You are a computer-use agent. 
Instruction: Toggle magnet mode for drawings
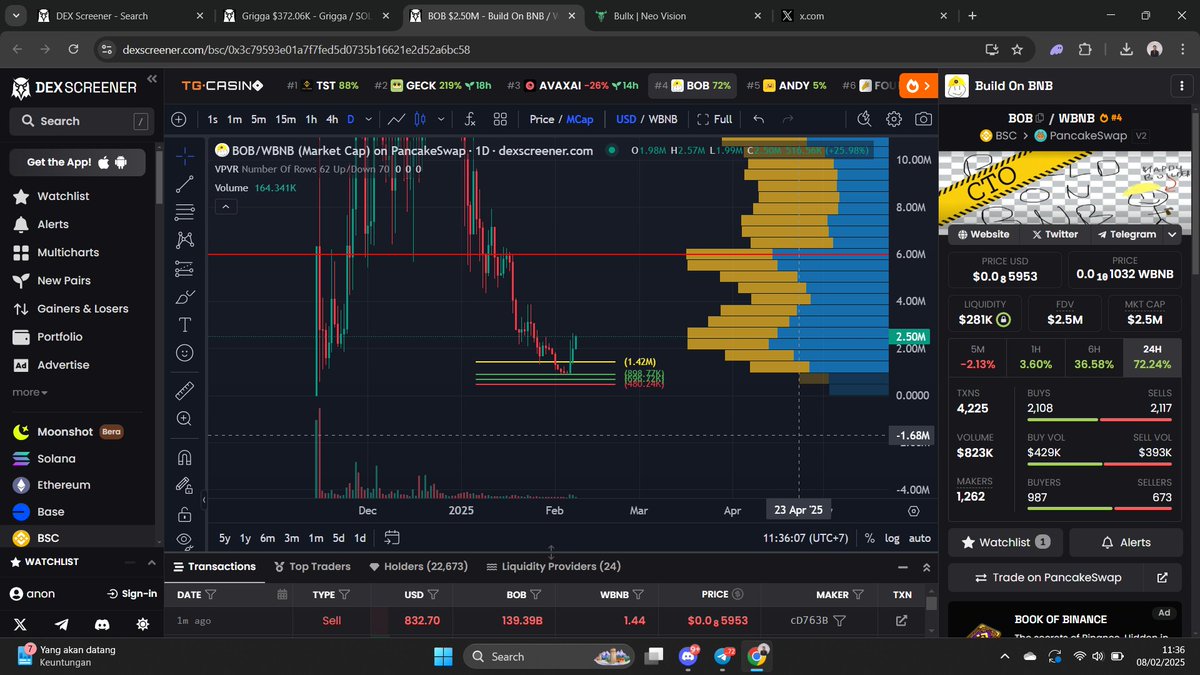pos(185,457)
